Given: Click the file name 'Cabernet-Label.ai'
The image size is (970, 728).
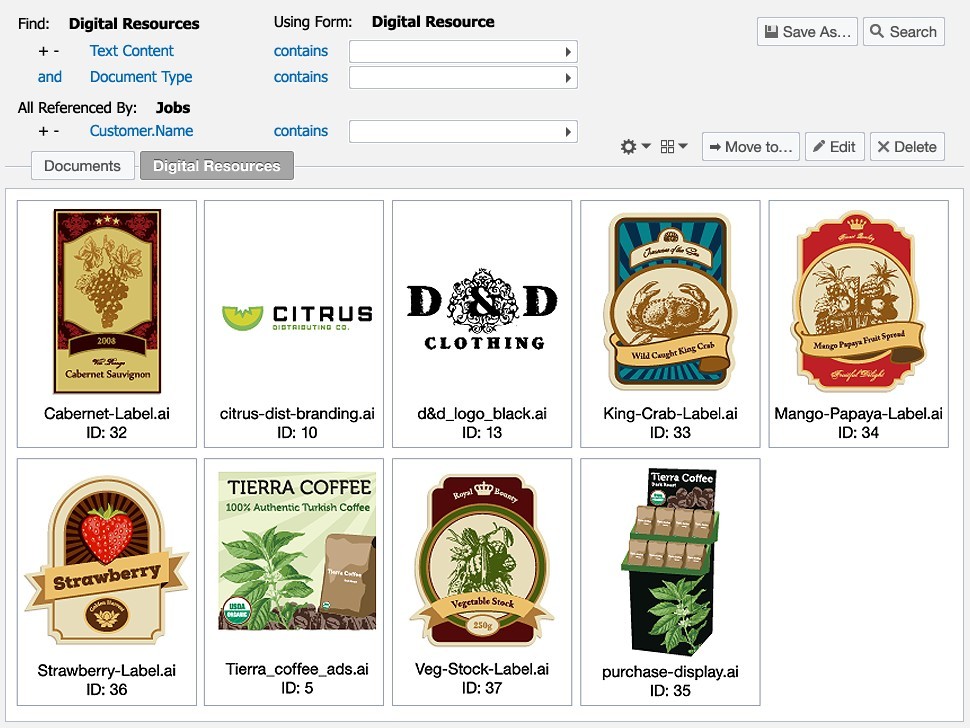Looking at the screenshot, I should pos(106,414).
